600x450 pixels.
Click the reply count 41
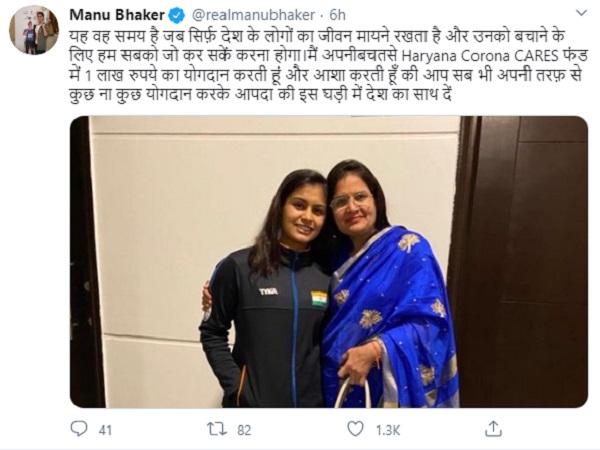coord(106,429)
